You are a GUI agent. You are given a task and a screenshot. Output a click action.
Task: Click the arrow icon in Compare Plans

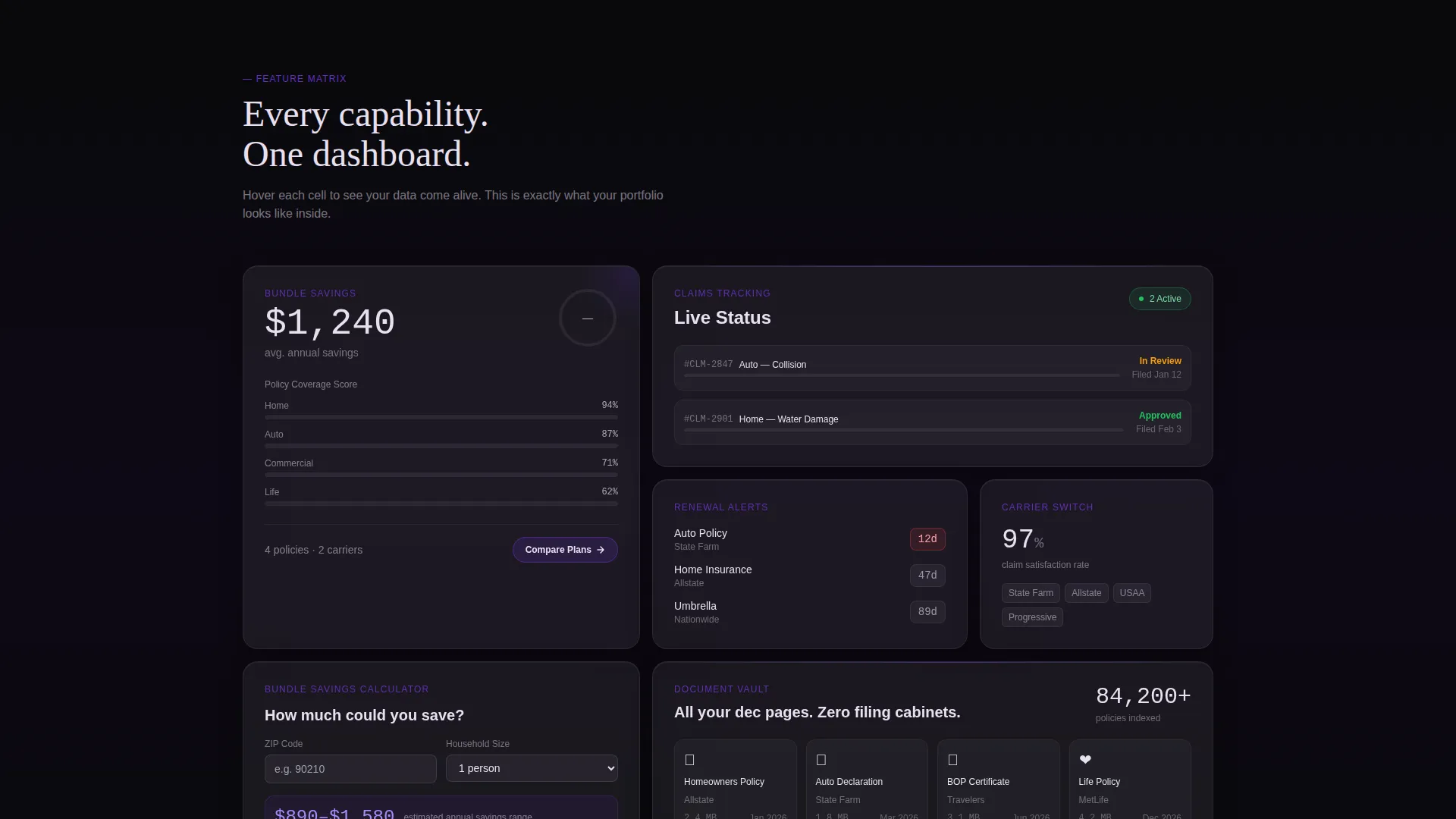[601, 550]
